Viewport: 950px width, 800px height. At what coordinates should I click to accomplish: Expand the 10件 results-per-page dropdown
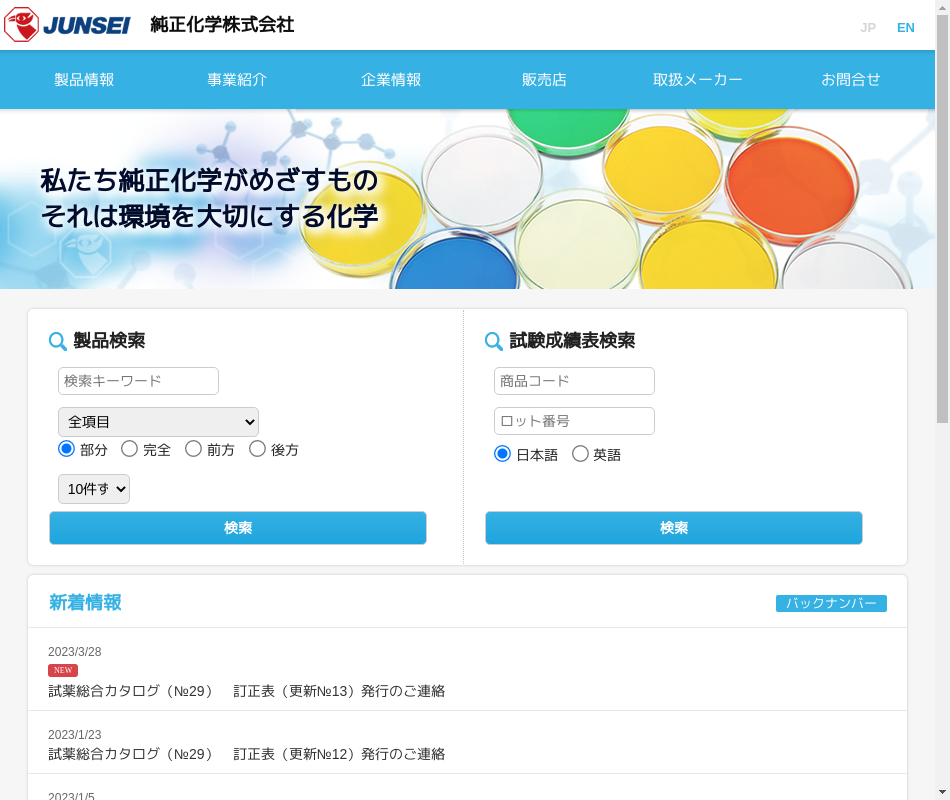94,489
